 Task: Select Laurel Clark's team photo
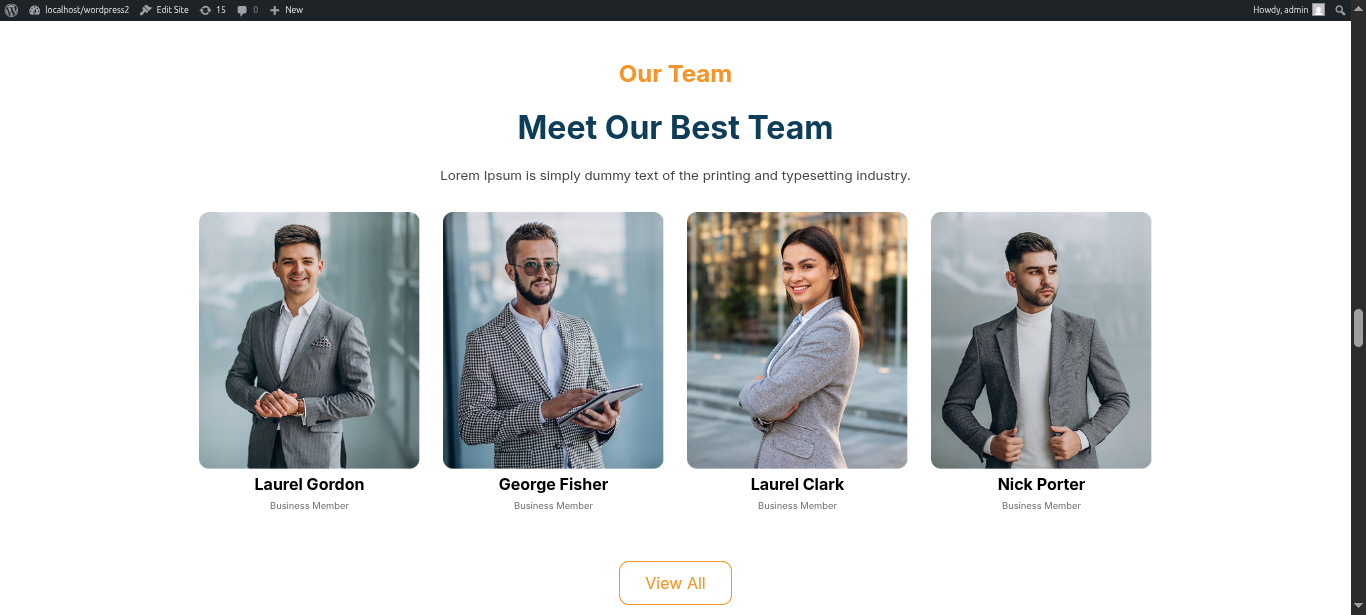click(797, 340)
